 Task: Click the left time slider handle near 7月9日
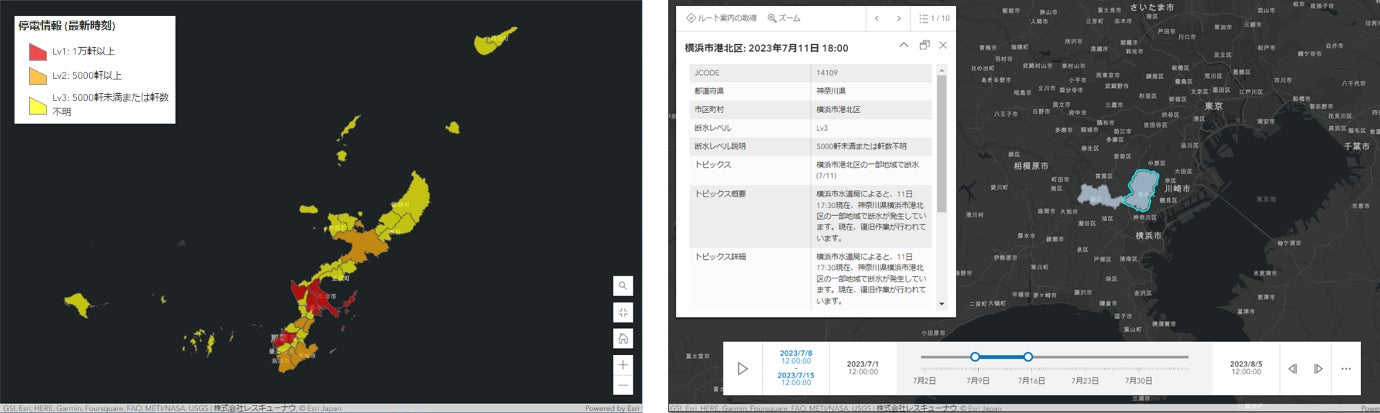pos(974,356)
